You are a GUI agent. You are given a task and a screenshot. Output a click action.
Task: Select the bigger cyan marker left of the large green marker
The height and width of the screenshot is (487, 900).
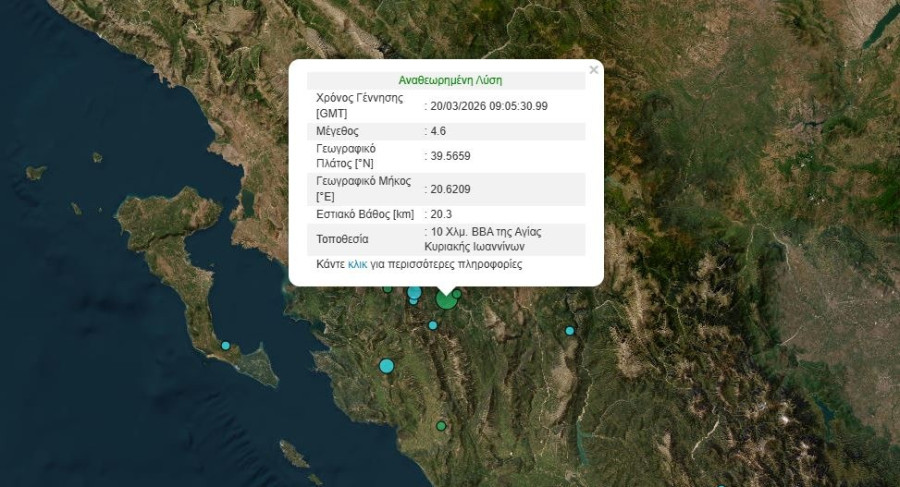[x=414, y=292]
